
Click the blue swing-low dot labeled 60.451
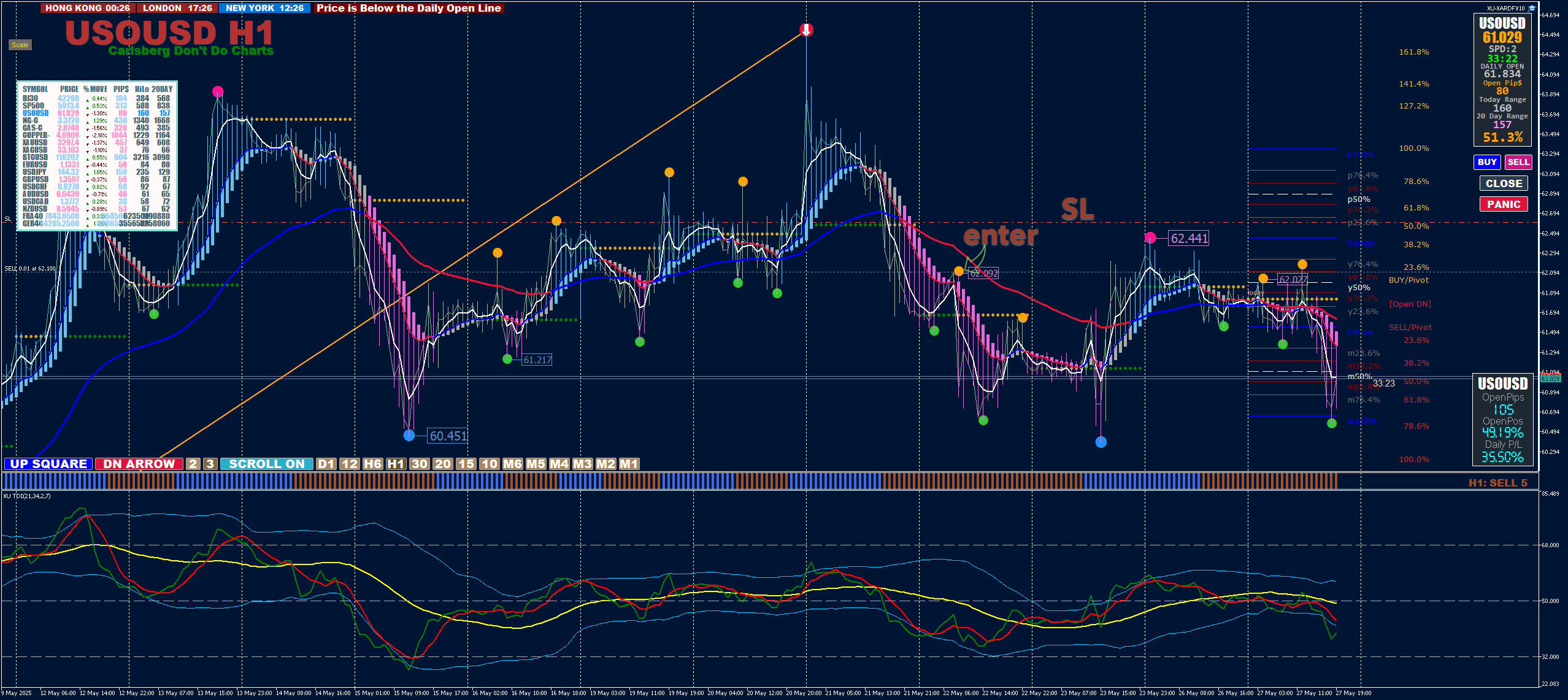409,436
